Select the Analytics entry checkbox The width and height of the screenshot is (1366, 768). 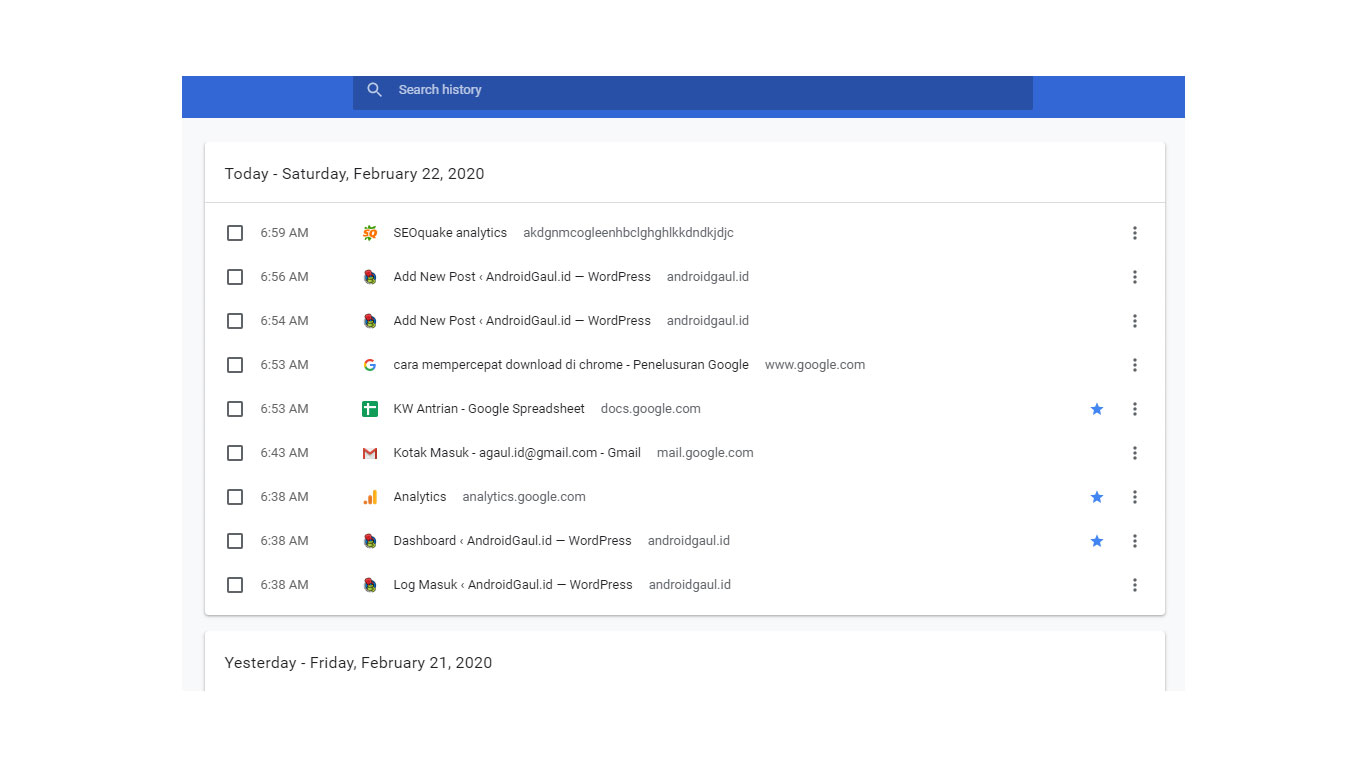pos(235,497)
